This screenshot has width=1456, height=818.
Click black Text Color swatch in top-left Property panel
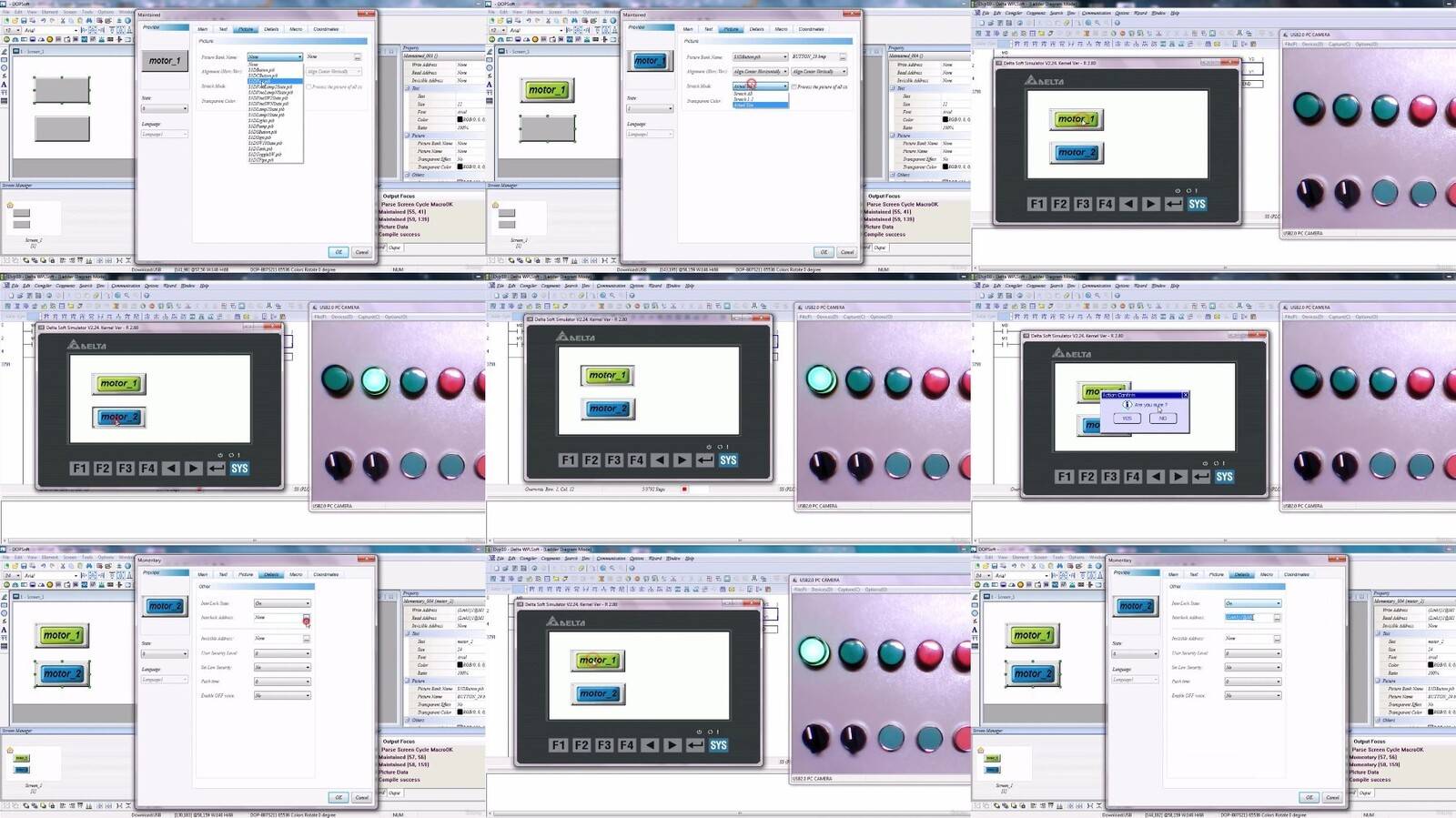(x=460, y=119)
